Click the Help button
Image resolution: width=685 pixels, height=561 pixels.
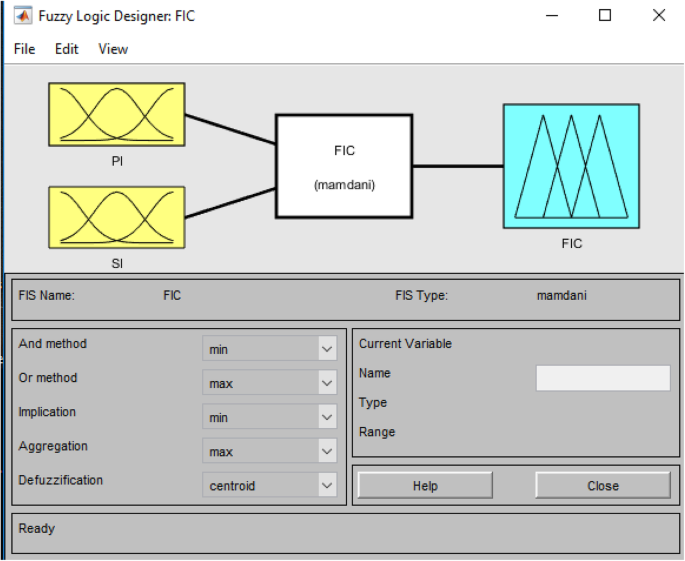click(x=425, y=485)
